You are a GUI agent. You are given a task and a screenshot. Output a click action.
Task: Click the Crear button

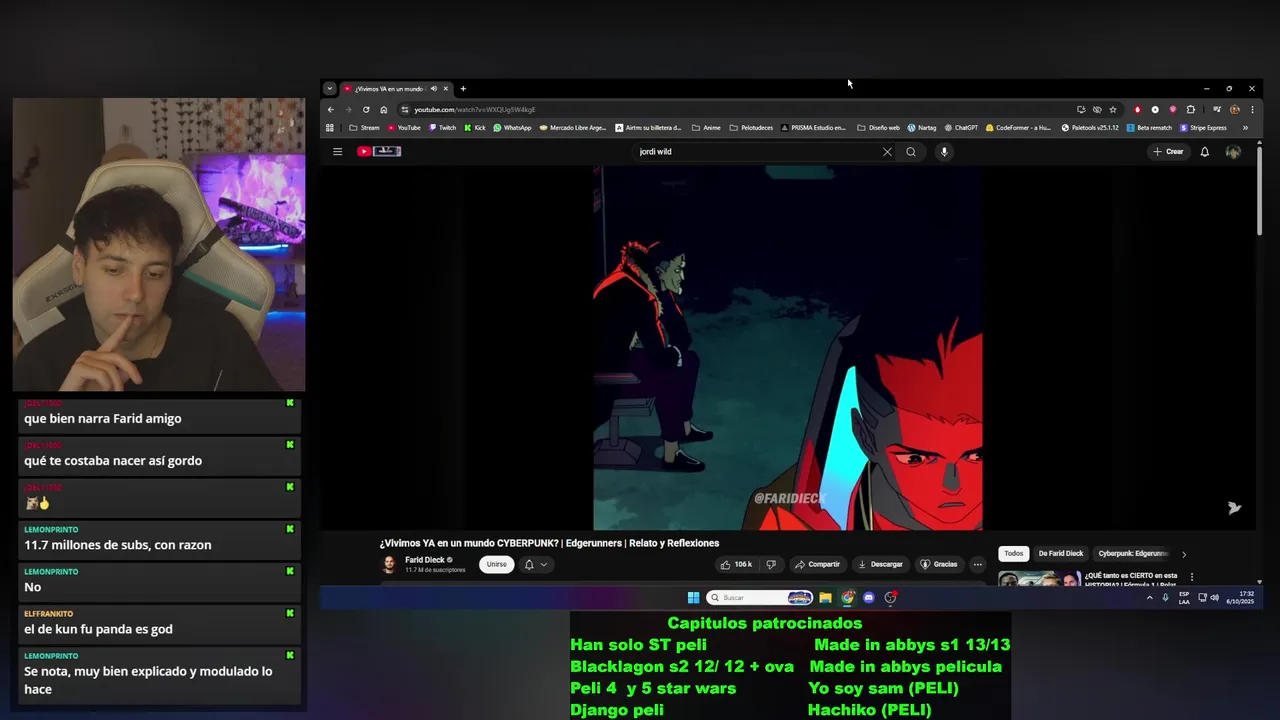coord(1168,152)
